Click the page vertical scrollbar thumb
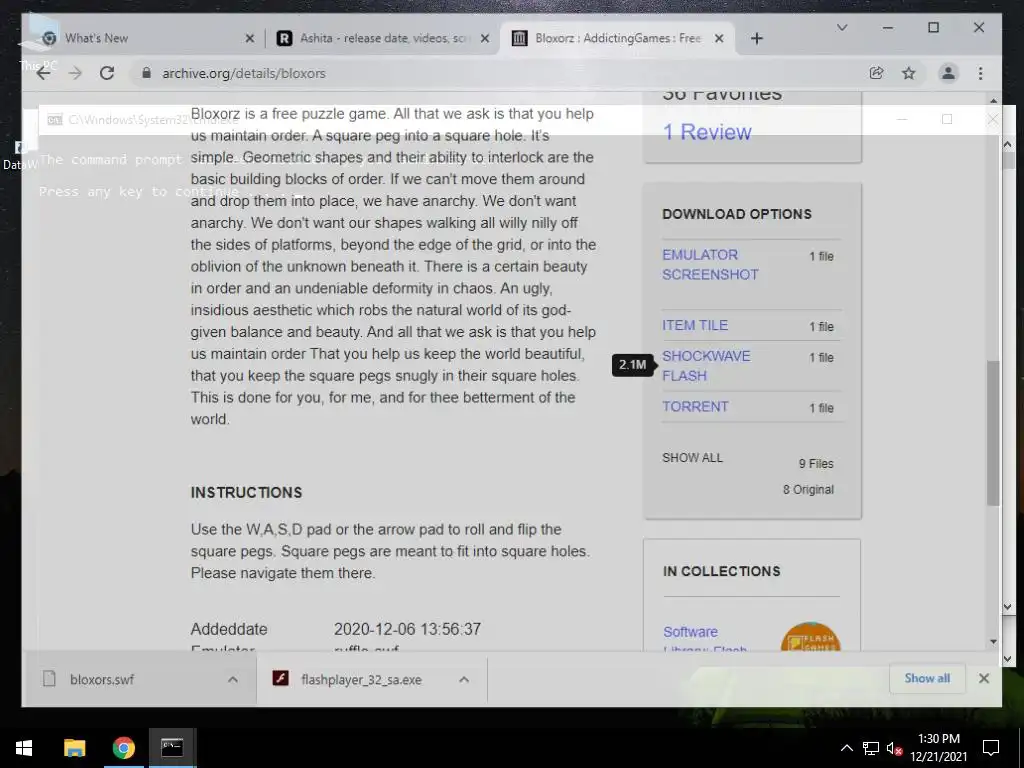Image resolution: width=1024 pixels, height=768 pixels. (x=993, y=432)
